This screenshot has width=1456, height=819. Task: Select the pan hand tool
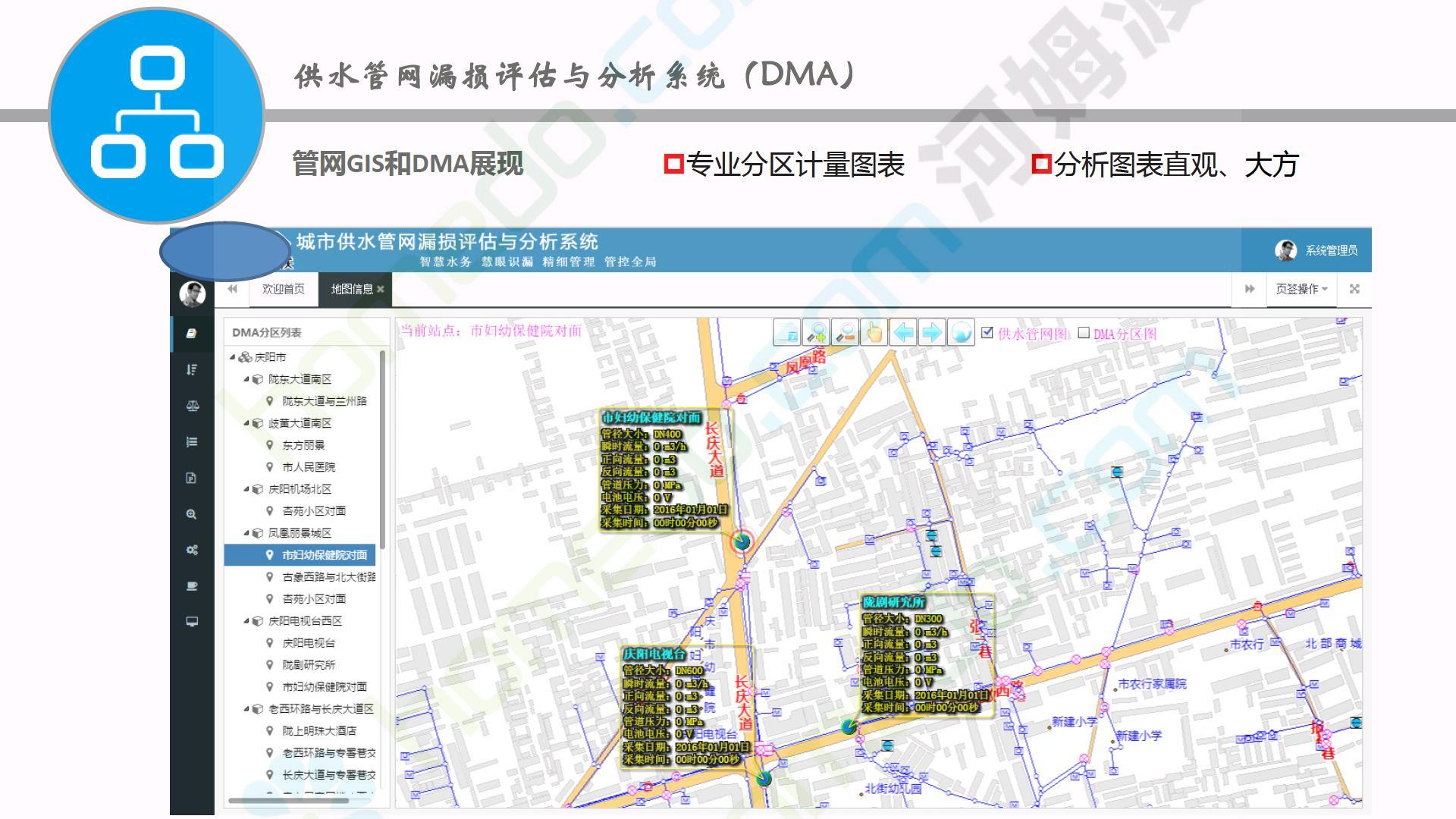pos(874,332)
